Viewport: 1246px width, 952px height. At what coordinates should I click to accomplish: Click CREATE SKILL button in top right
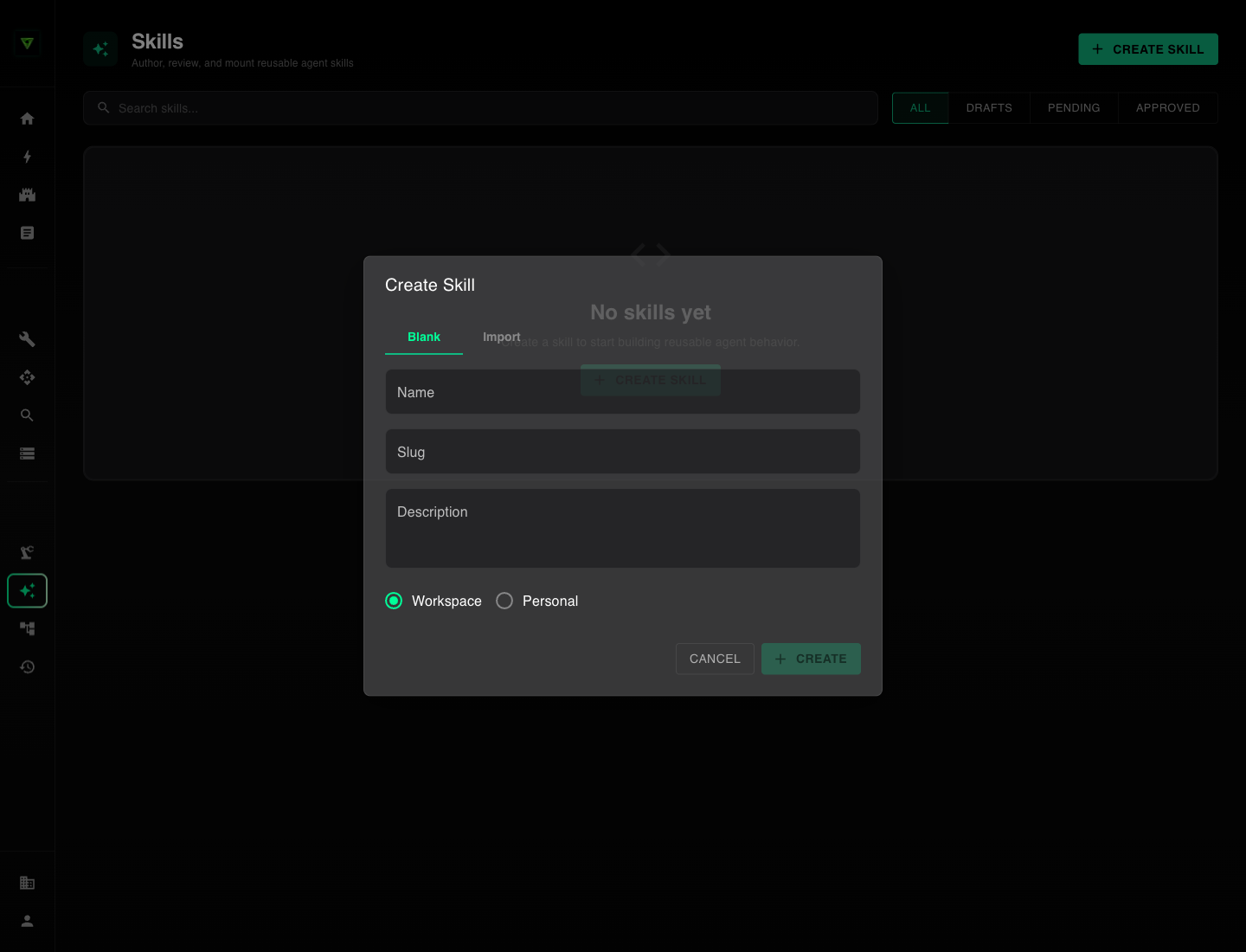(1148, 49)
